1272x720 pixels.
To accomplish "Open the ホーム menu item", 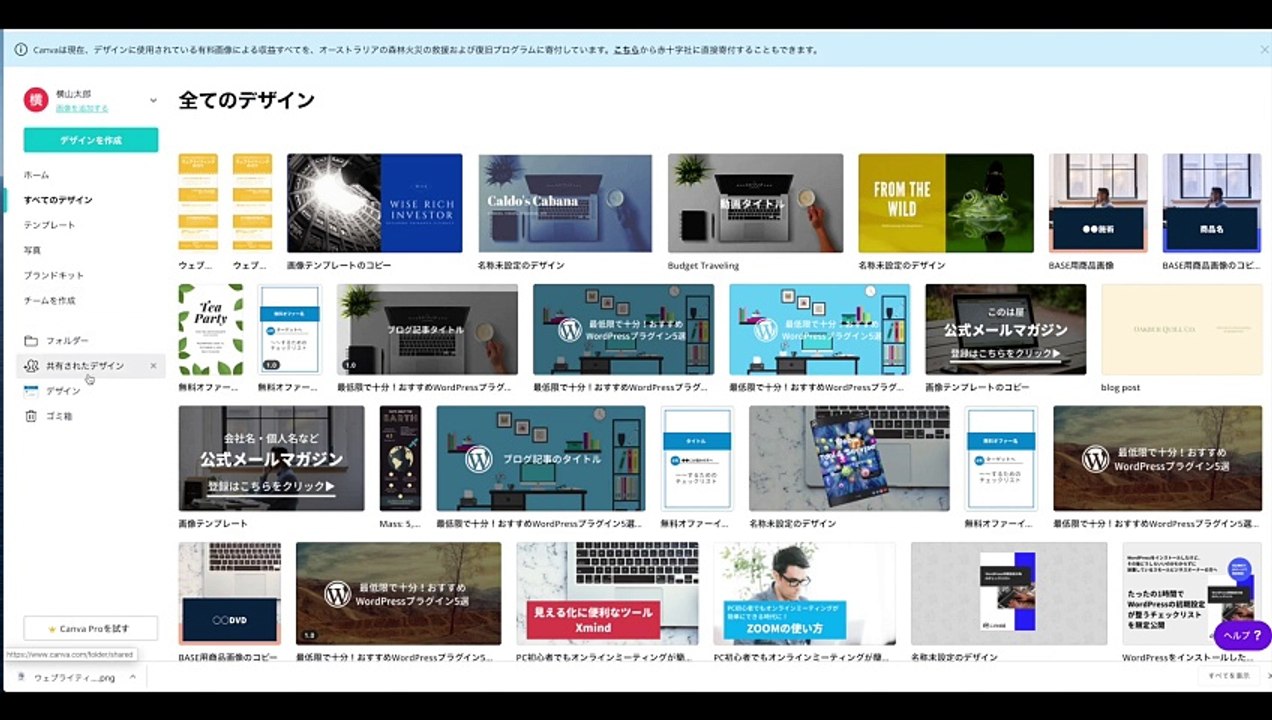I will 36,175.
